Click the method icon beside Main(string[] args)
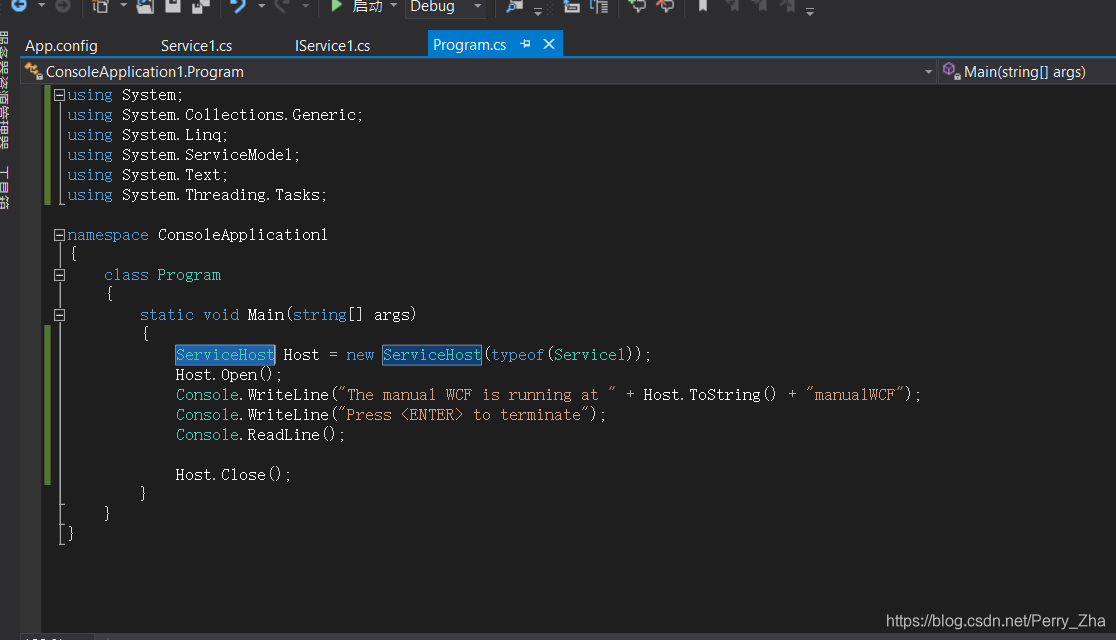This screenshot has width=1116, height=640. click(952, 71)
